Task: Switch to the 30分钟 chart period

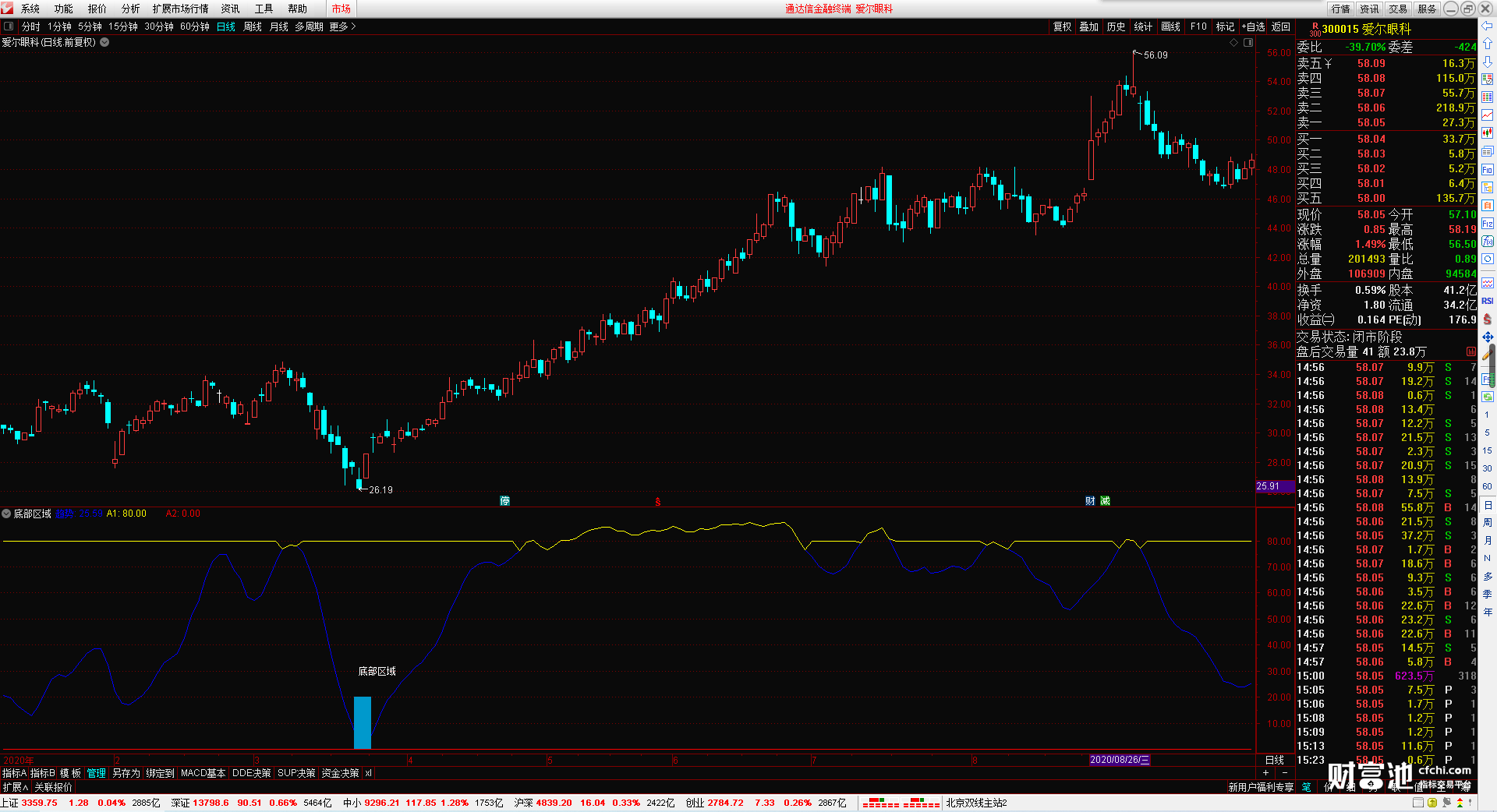Action: tap(159, 26)
